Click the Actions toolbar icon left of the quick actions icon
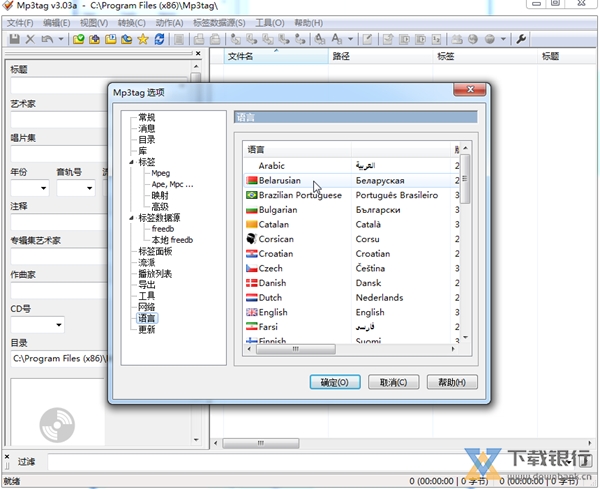The width and height of the screenshot is (600, 489). pyautogui.click(x=320, y=39)
